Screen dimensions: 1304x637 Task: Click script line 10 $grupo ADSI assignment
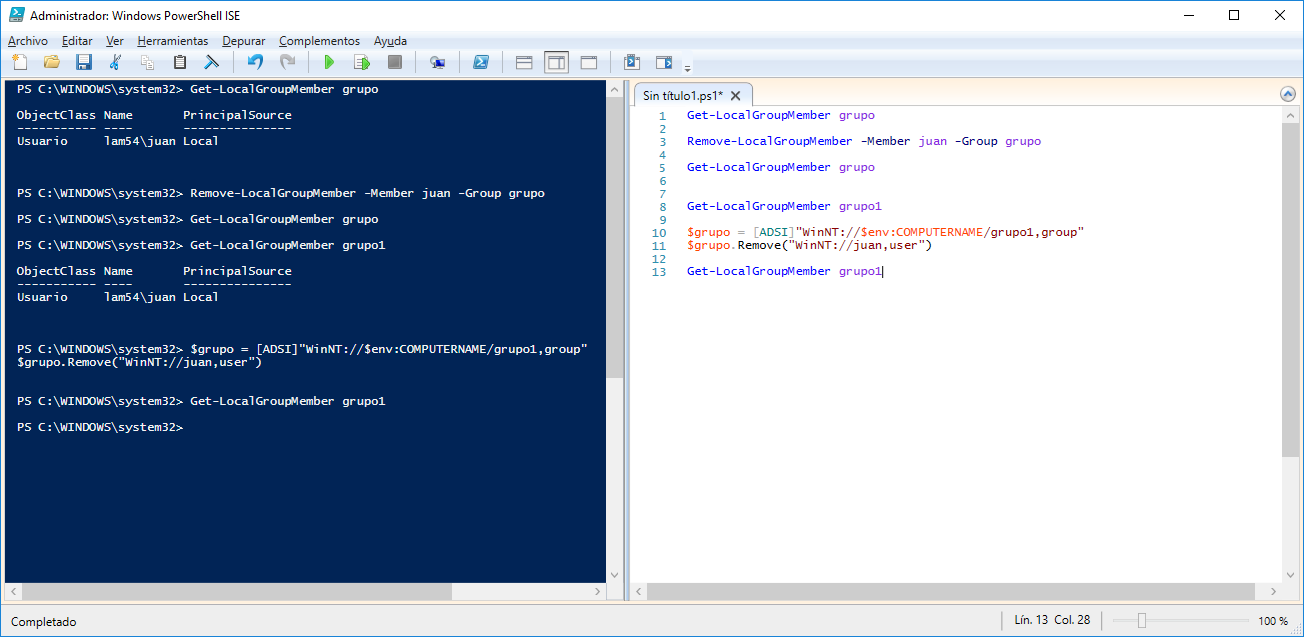pos(886,232)
